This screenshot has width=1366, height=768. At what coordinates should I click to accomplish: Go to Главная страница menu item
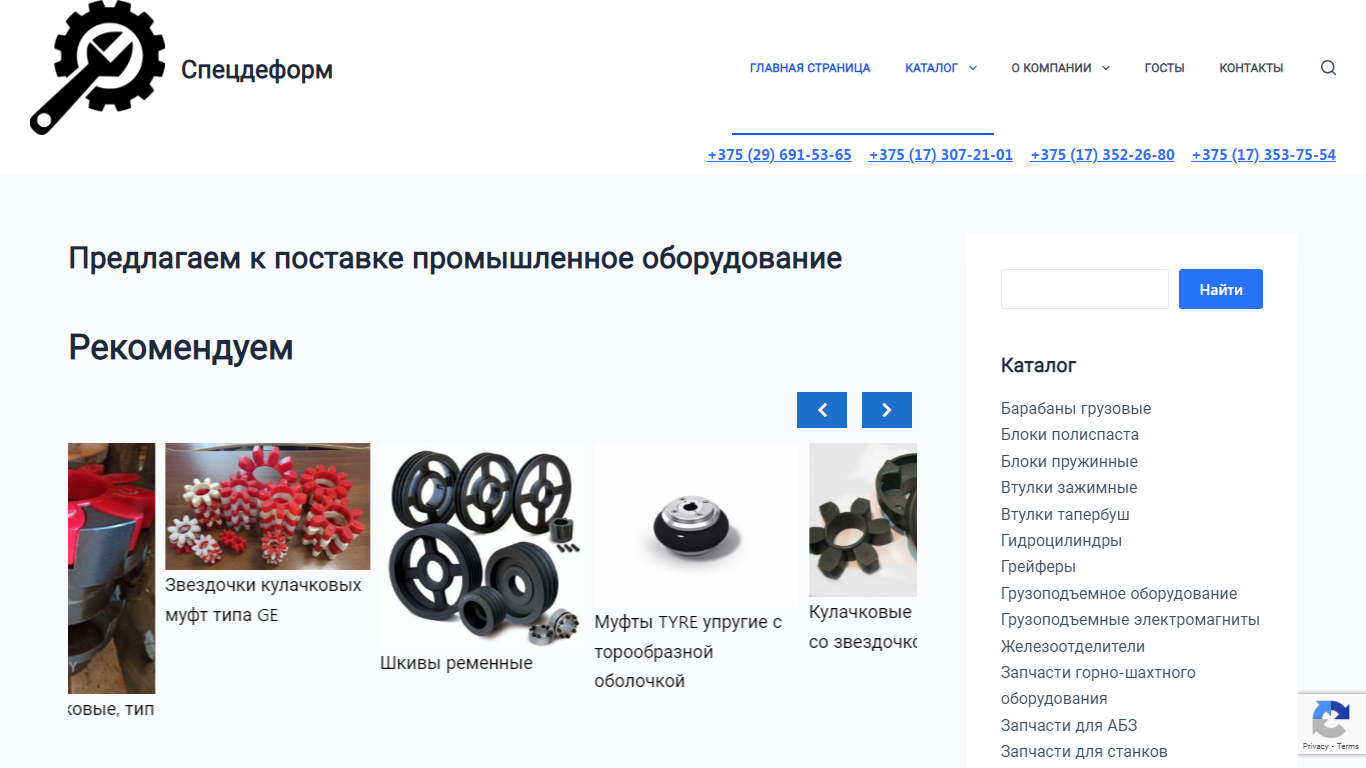point(810,68)
